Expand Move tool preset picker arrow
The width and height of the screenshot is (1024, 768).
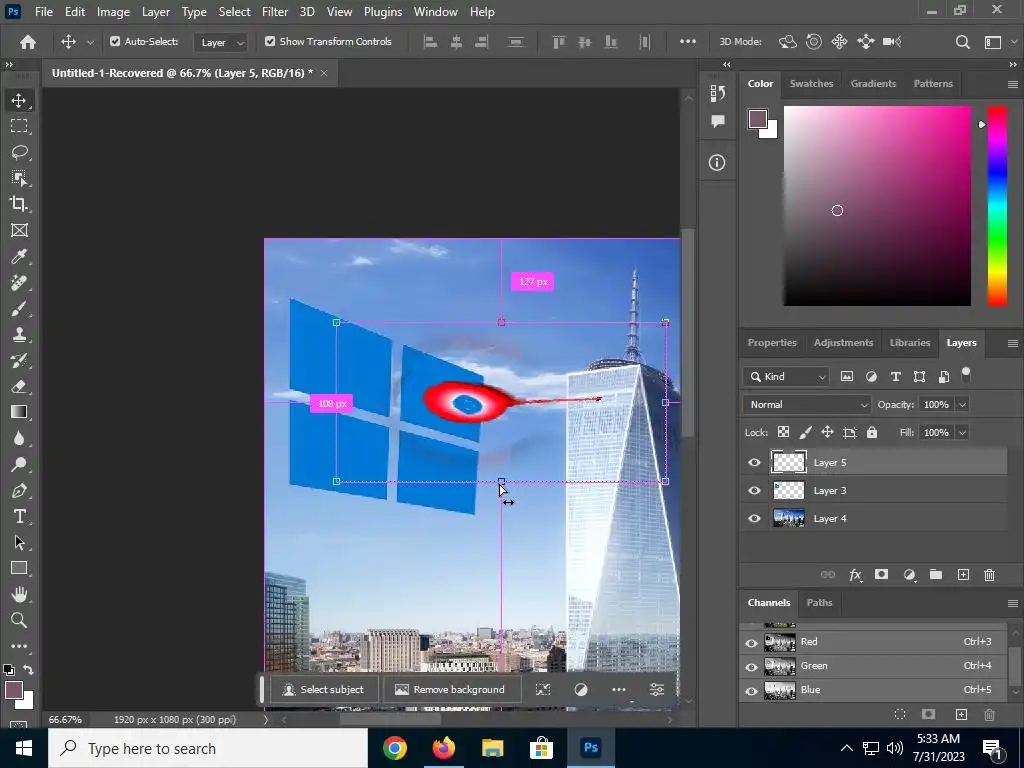click(90, 42)
